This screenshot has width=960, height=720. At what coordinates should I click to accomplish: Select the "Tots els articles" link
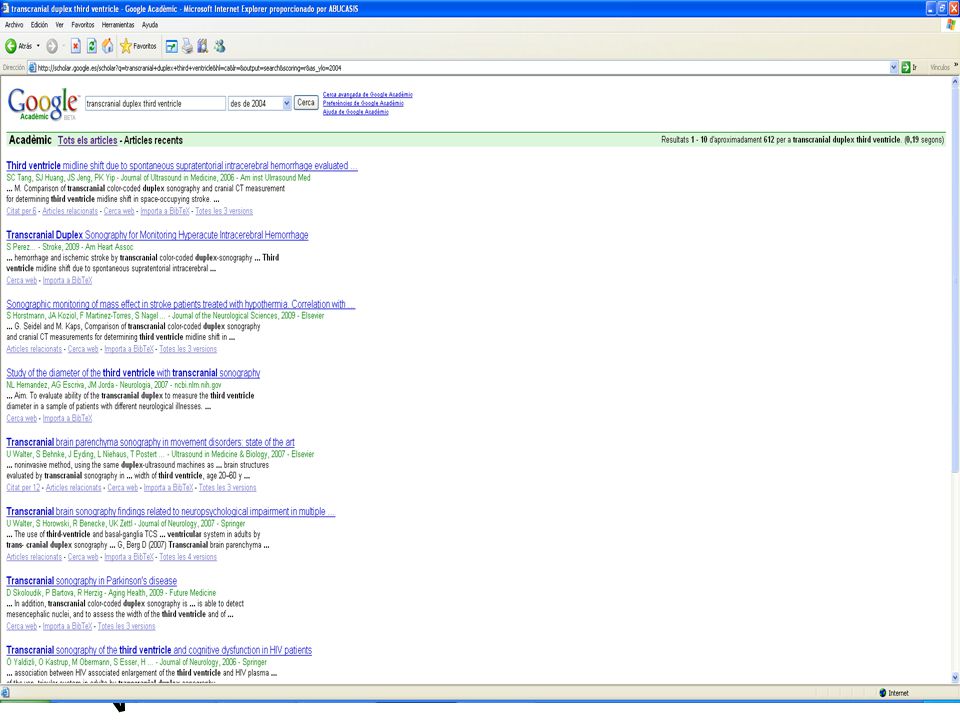coord(88,140)
